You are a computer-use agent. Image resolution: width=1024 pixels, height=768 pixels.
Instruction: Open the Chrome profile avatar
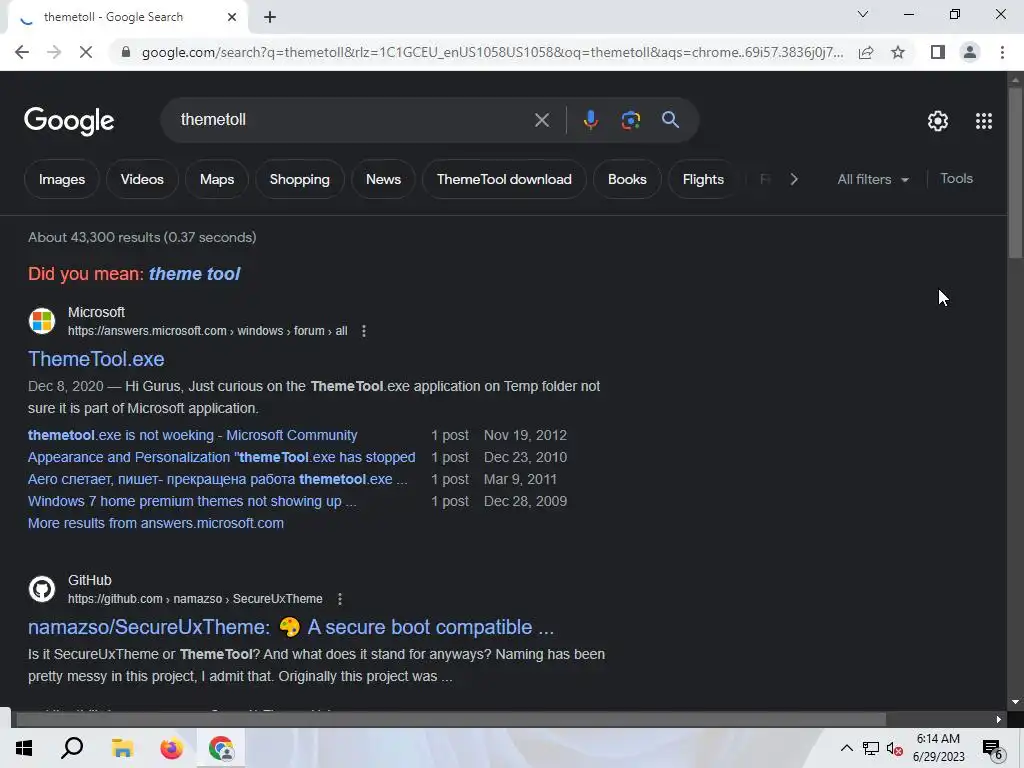click(x=970, y=52)
